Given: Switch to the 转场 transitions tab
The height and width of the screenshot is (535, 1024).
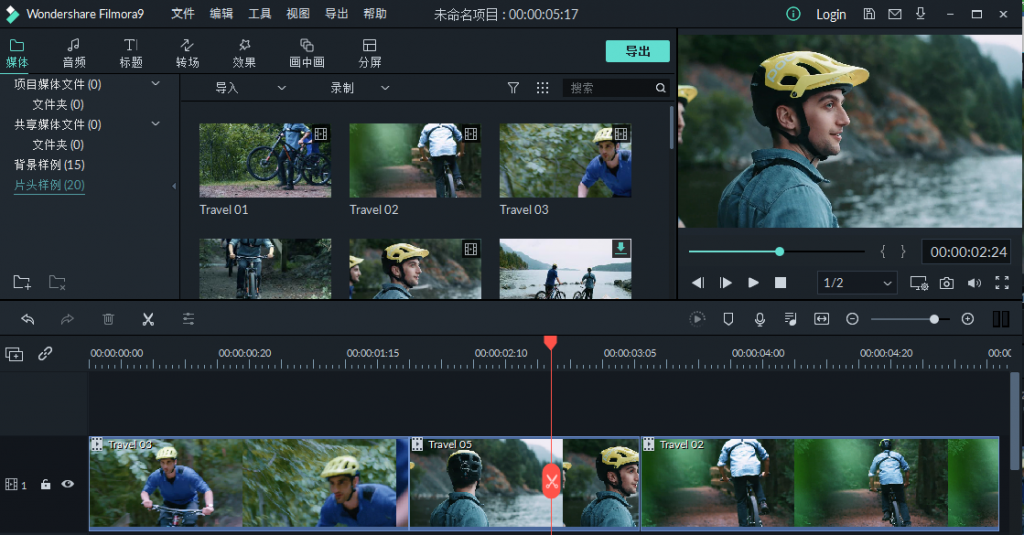Looking at the screenshot, I should click(x=187, y=54).
